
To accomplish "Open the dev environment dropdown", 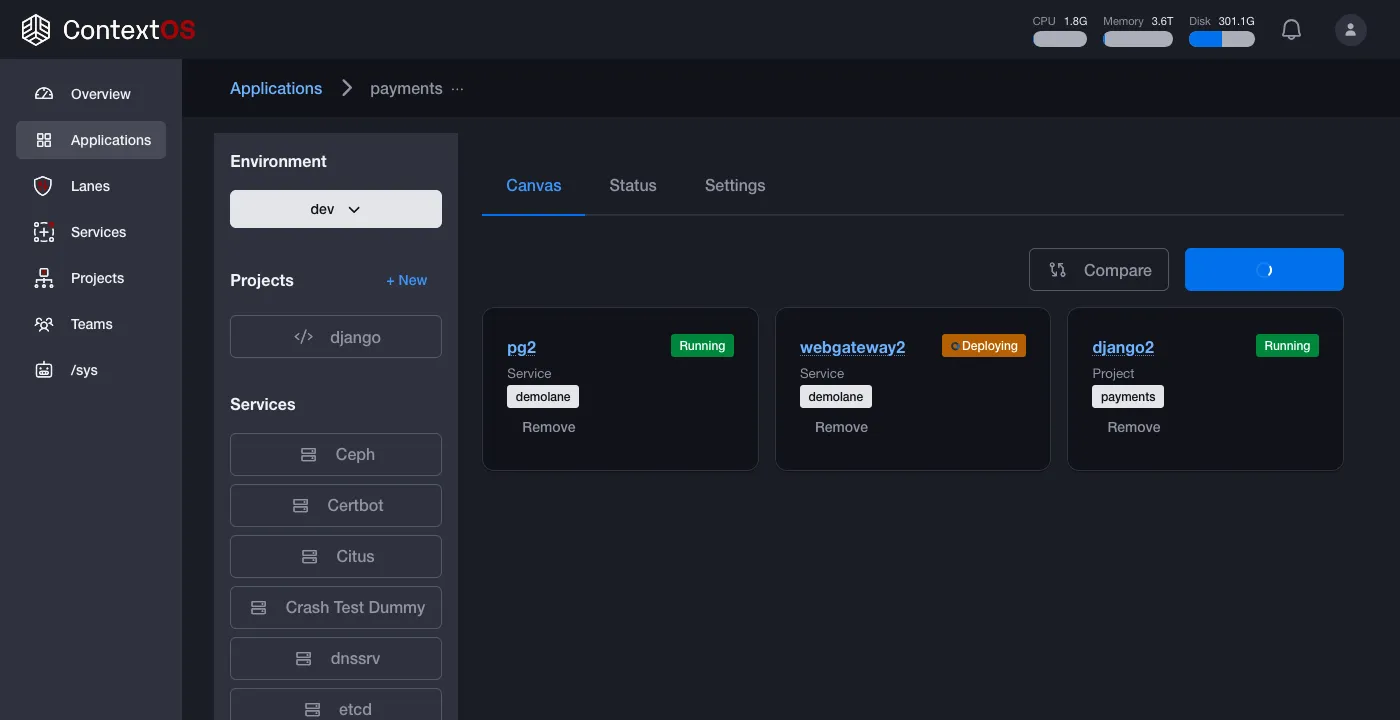I will [x=336, y=209].
